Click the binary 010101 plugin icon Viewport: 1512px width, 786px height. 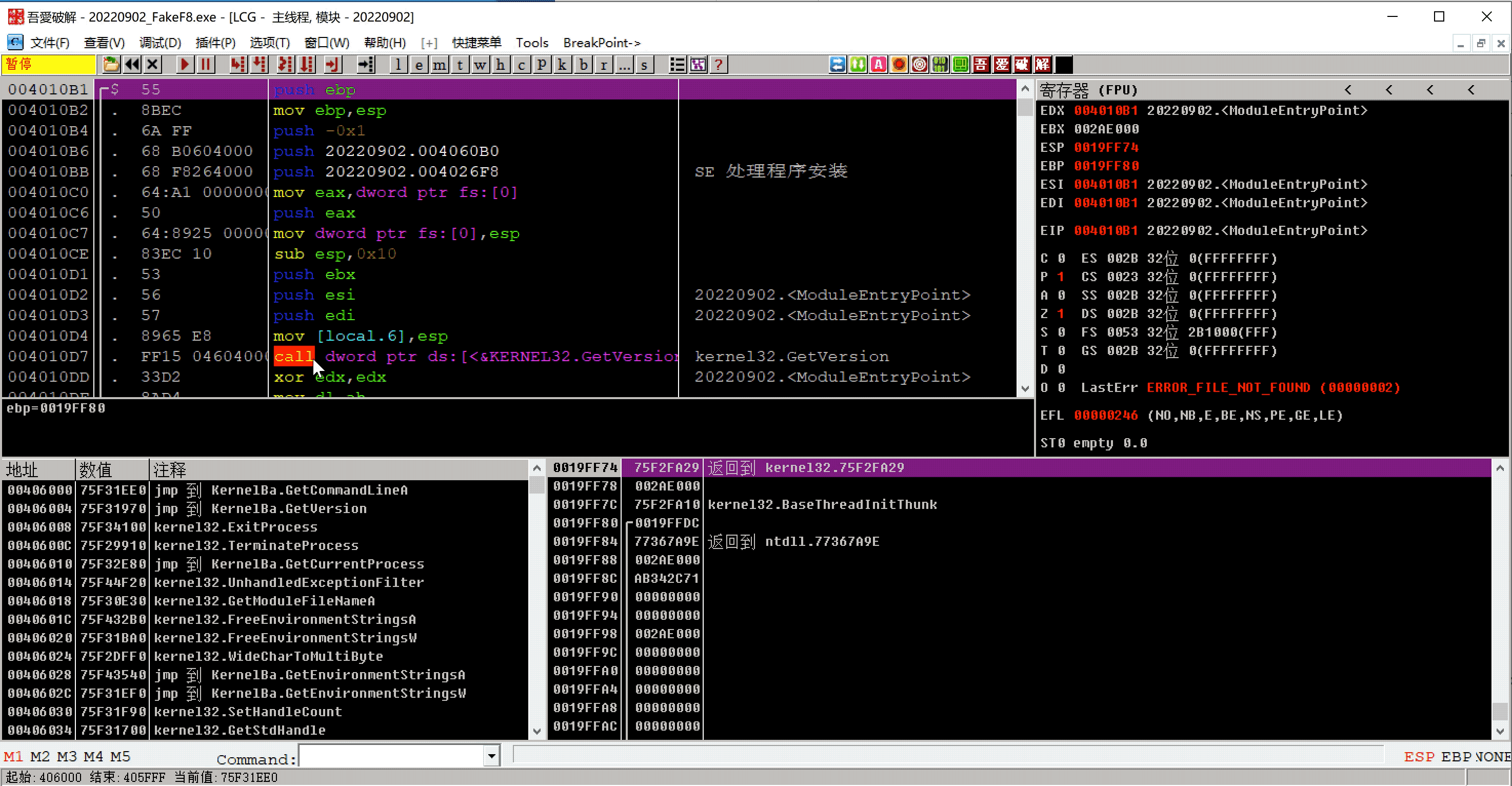[940, 65]
